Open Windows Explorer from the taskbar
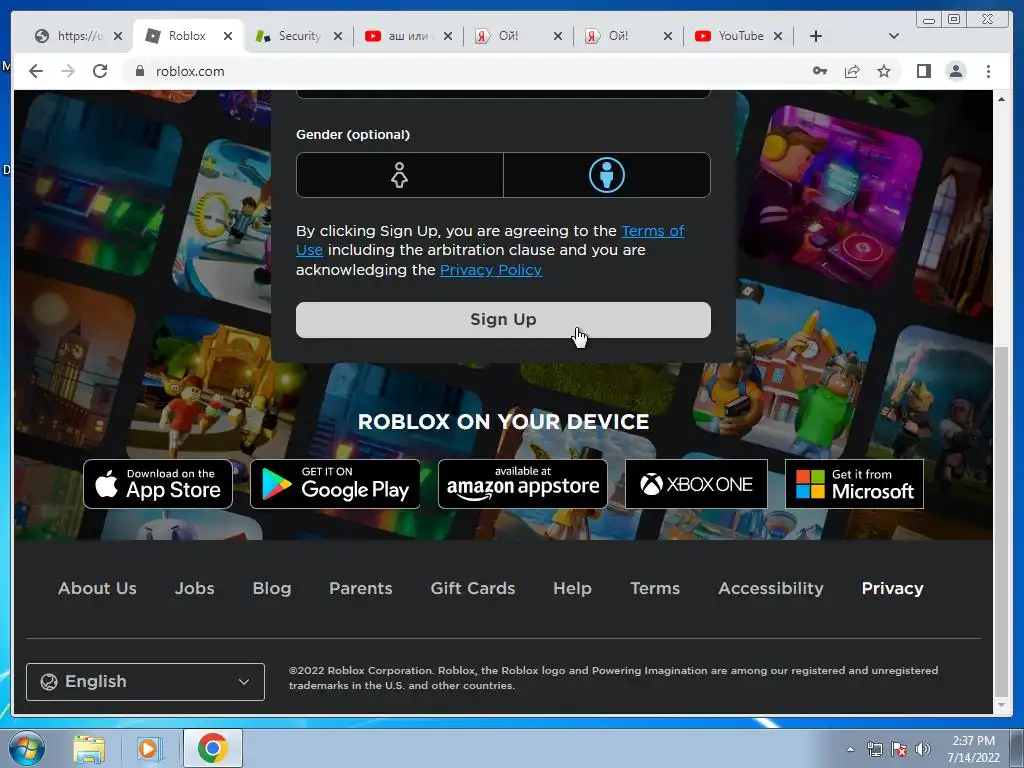 coord(89,748)
